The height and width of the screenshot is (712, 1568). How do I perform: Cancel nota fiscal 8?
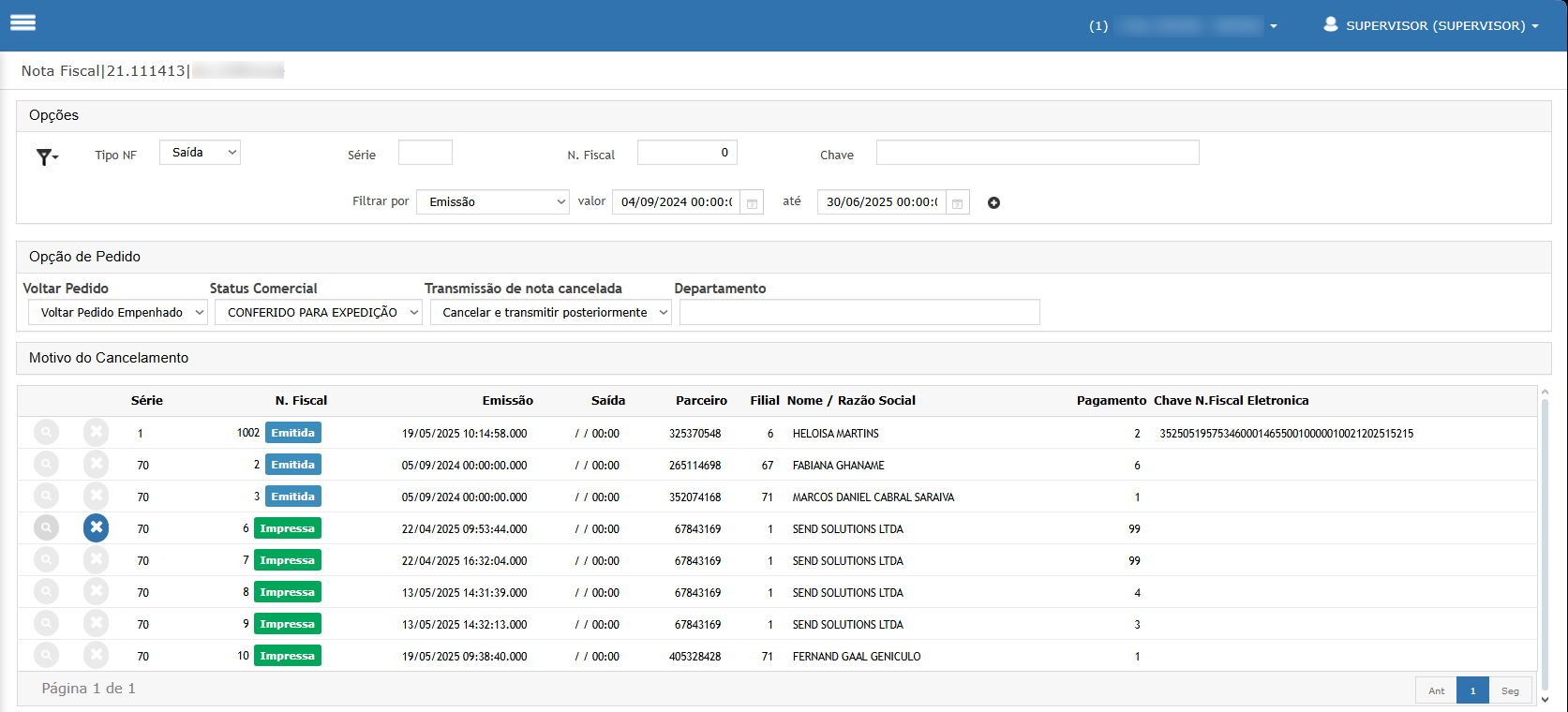(x=96, y=591)
